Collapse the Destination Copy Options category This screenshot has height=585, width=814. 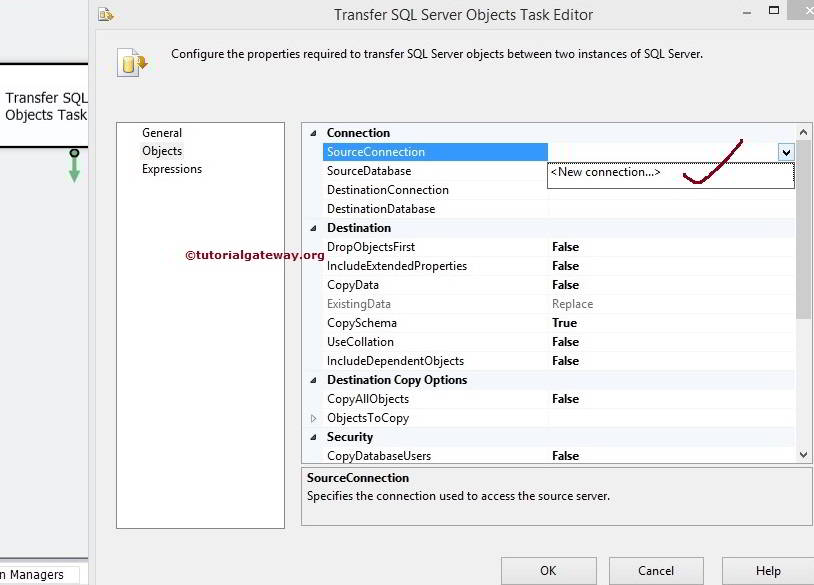click(x=313, y=380)
